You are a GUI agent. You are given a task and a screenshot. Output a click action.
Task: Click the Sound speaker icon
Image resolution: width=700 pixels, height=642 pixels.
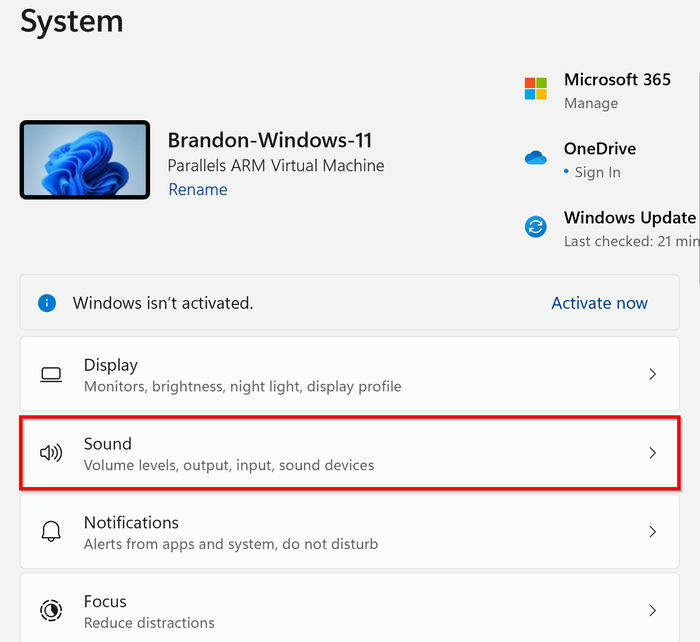51,453
